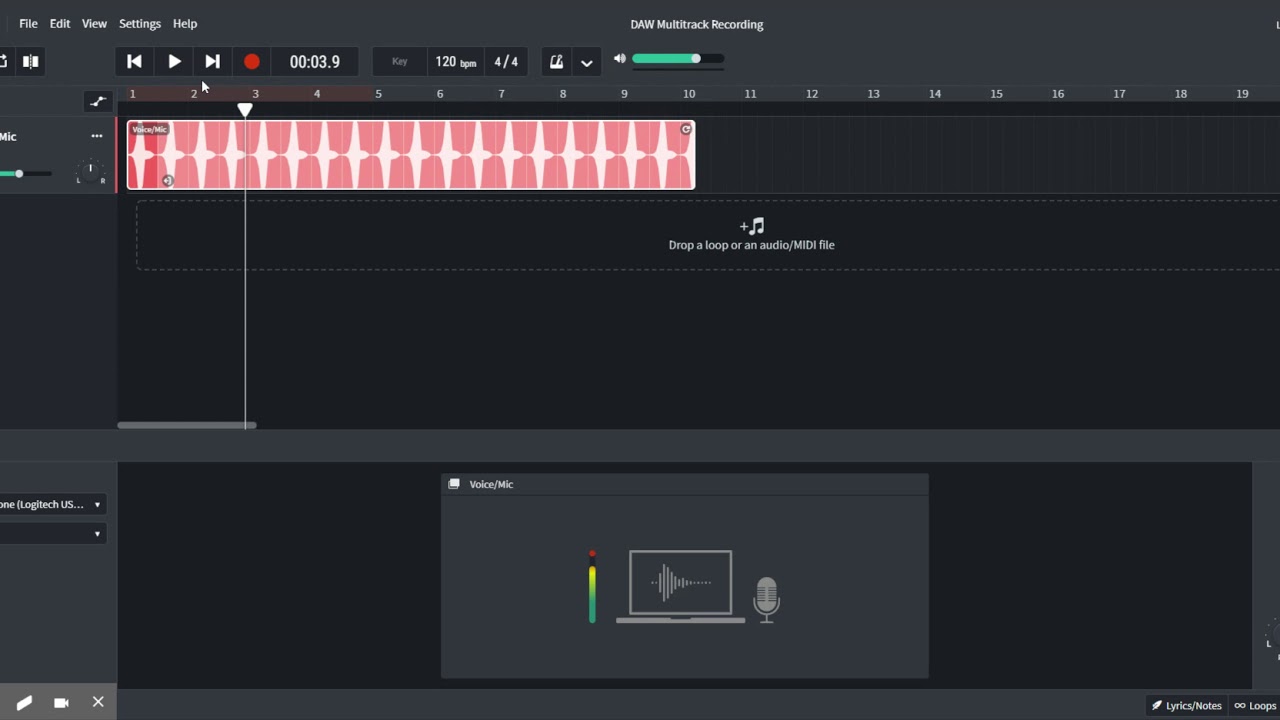Click the Voice/Mic panel title
Screen dimensions: 1280x720
[x=491, y=484]
